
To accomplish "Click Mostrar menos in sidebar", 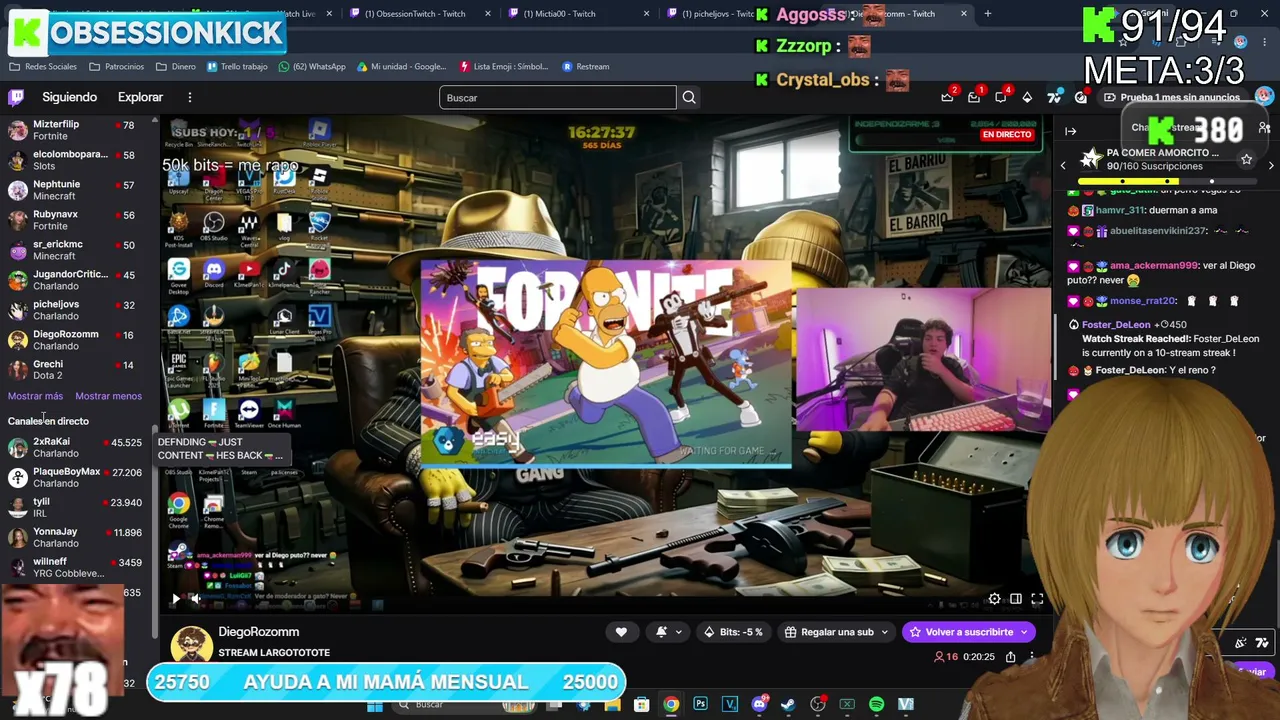I will (x=108, y=396).
